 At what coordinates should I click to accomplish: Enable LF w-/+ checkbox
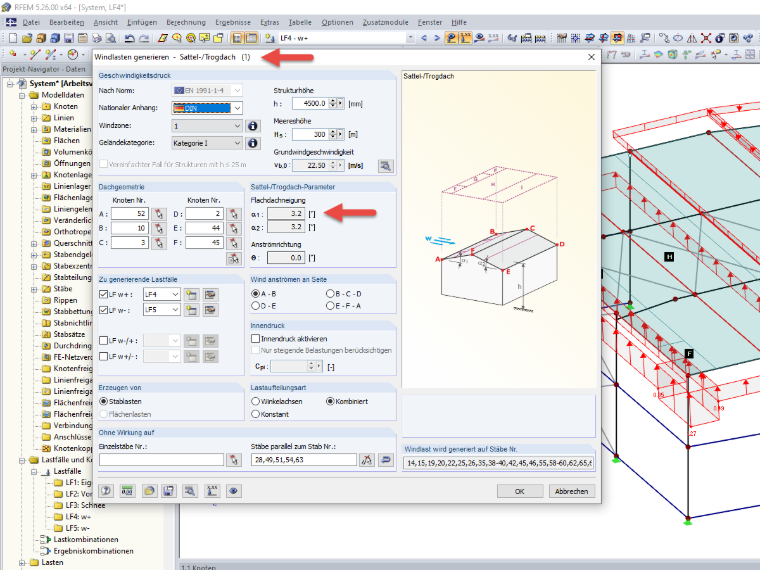point(103,341)
